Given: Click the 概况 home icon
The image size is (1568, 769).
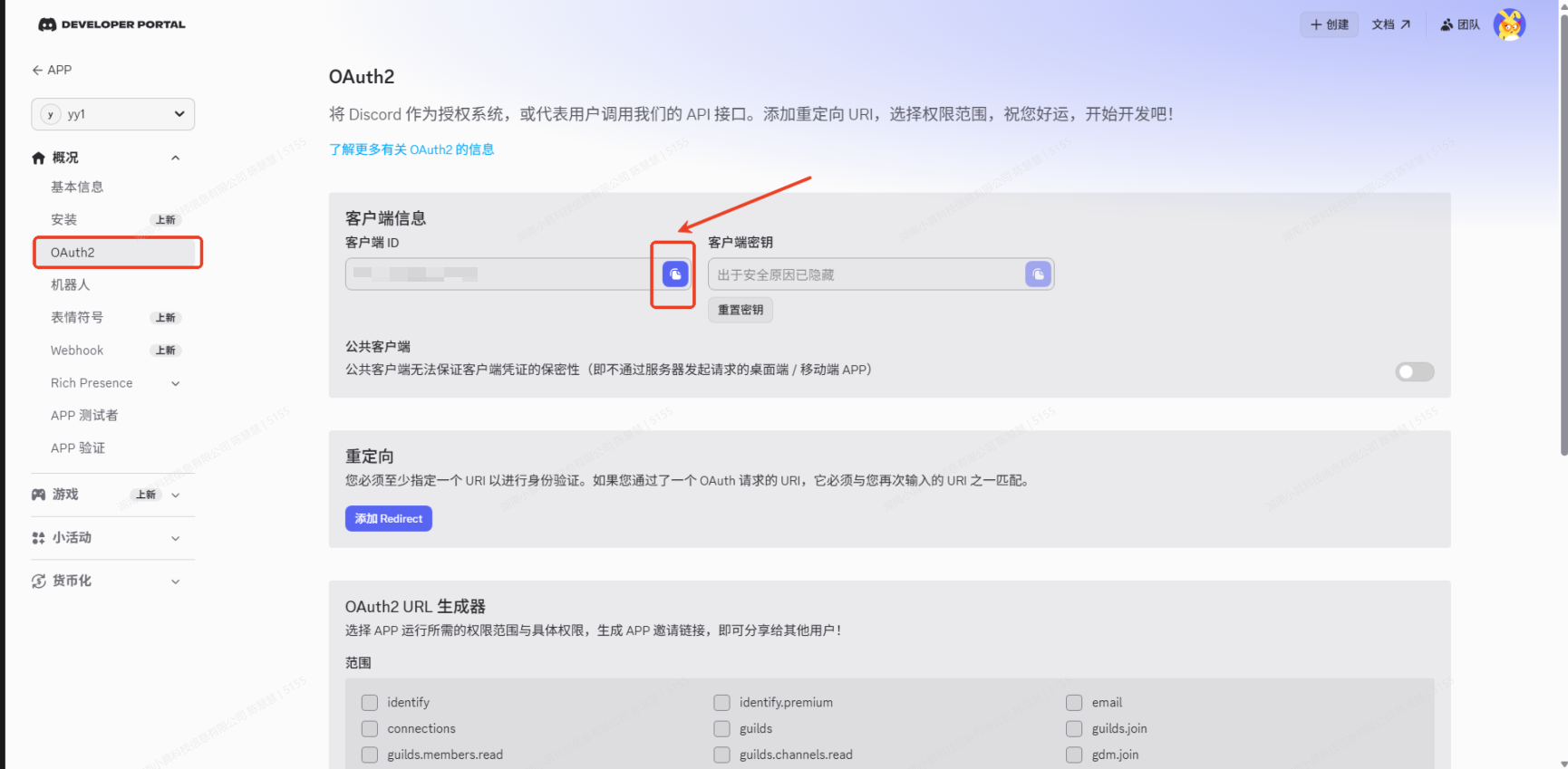Looking at the screenshot, I should click(38, 158).
